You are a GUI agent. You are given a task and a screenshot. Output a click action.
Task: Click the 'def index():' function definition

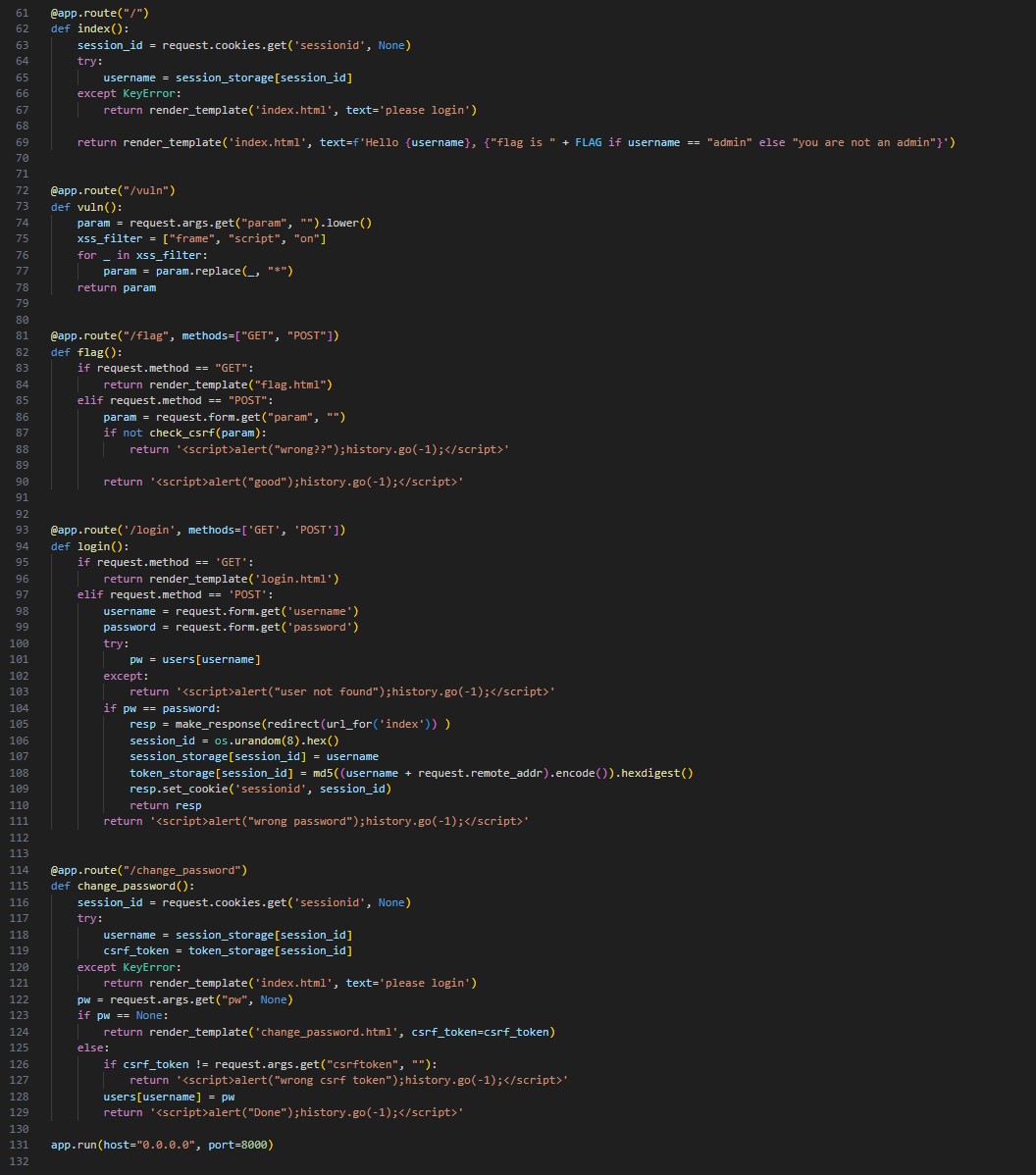pyautogui.click(x=90, y=28)
